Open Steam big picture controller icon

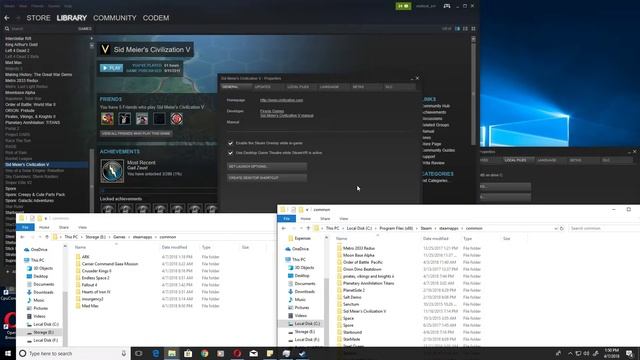click(447, 6)
